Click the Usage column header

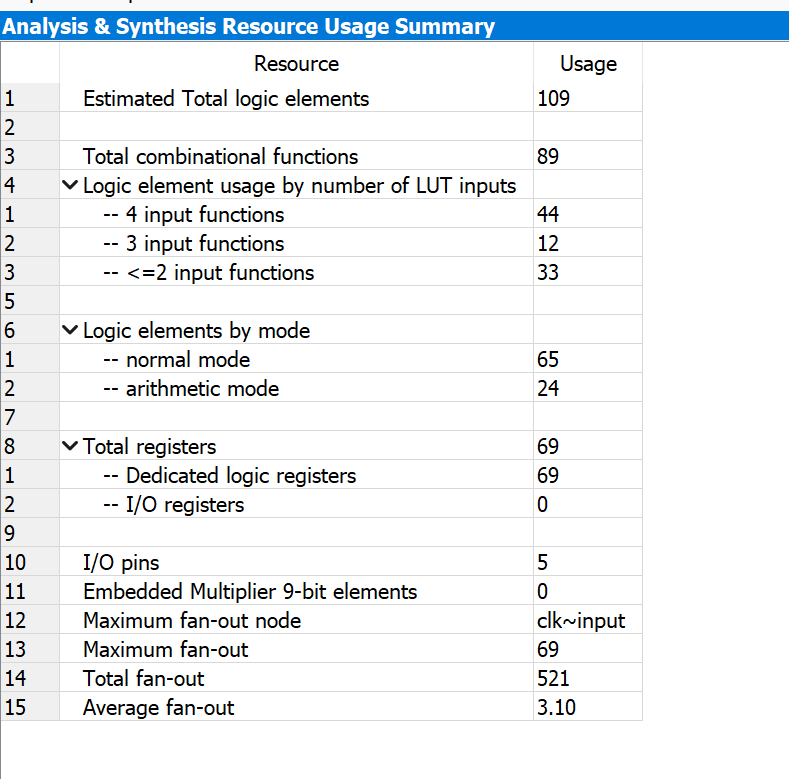click(588, 63)
